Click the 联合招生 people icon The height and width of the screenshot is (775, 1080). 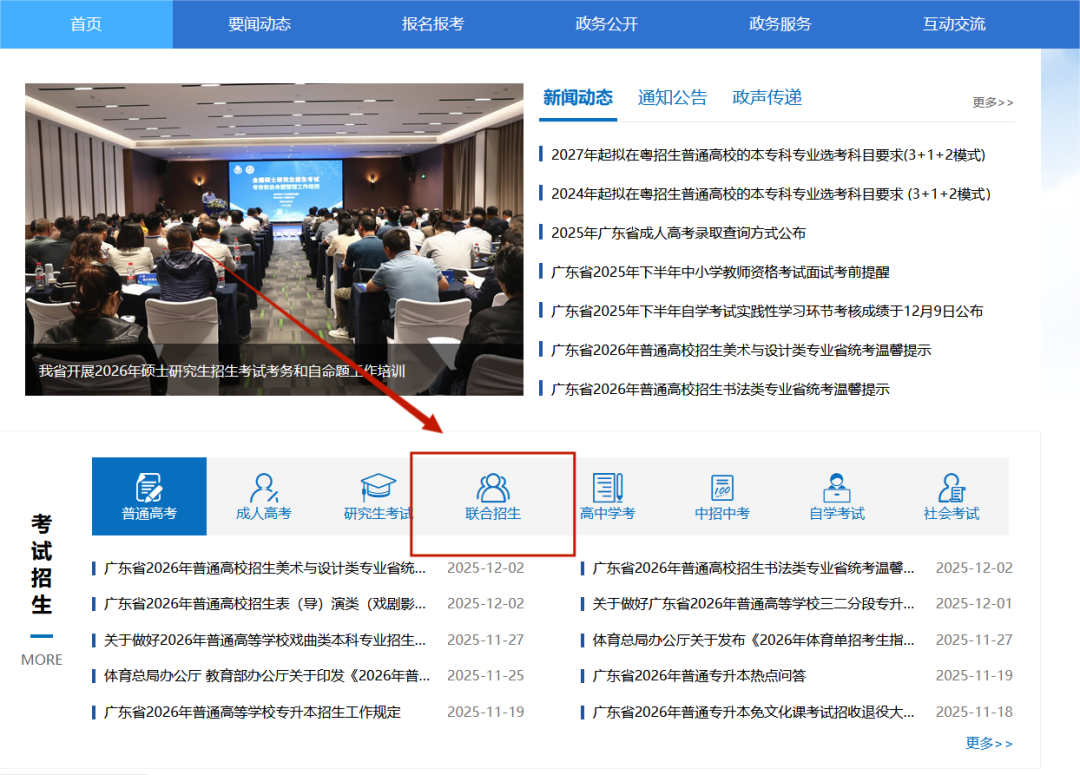(x=493, y=488)
